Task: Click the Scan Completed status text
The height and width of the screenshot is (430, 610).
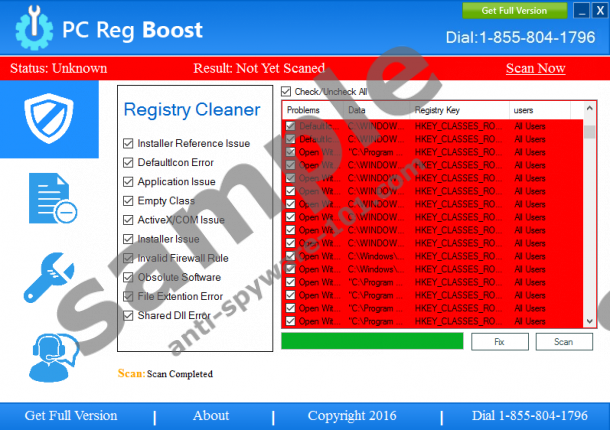Action: click(x=180, y=374)
